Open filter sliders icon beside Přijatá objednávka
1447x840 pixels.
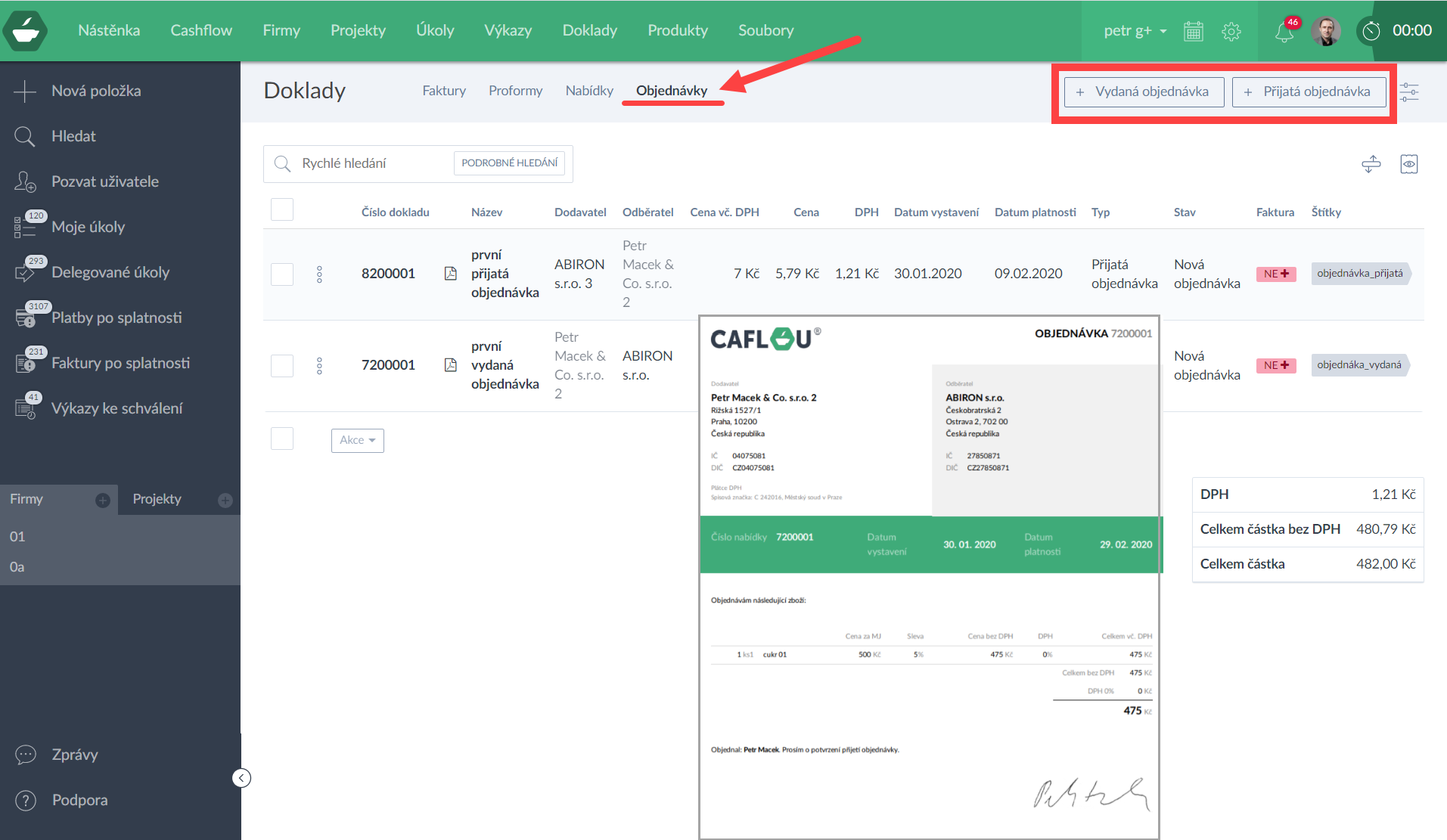[1409, 92]
